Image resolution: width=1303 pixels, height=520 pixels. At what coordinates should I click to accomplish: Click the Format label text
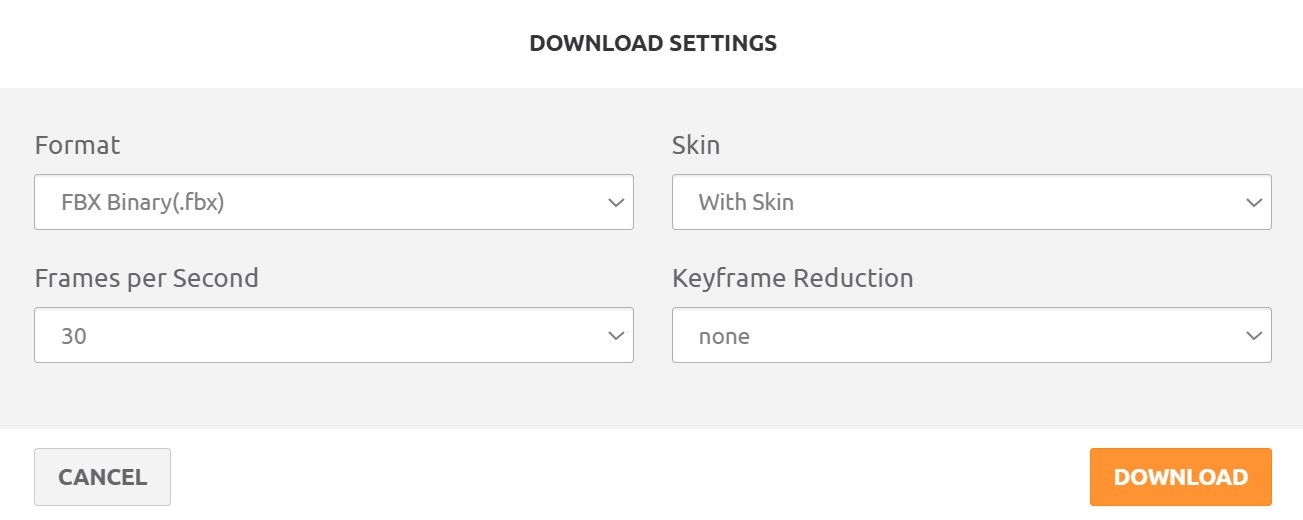(x=77, y=145)
